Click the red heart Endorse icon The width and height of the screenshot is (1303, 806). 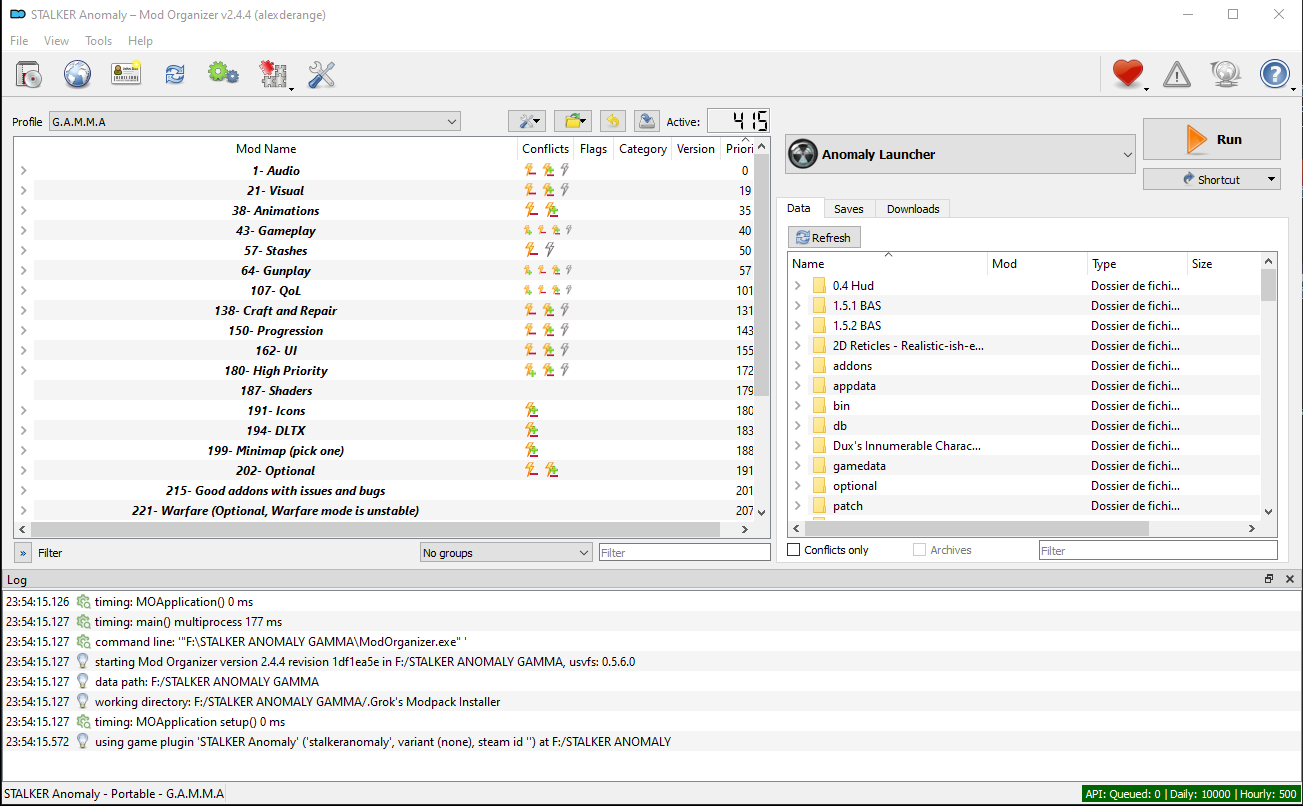tap(1128, 74)
